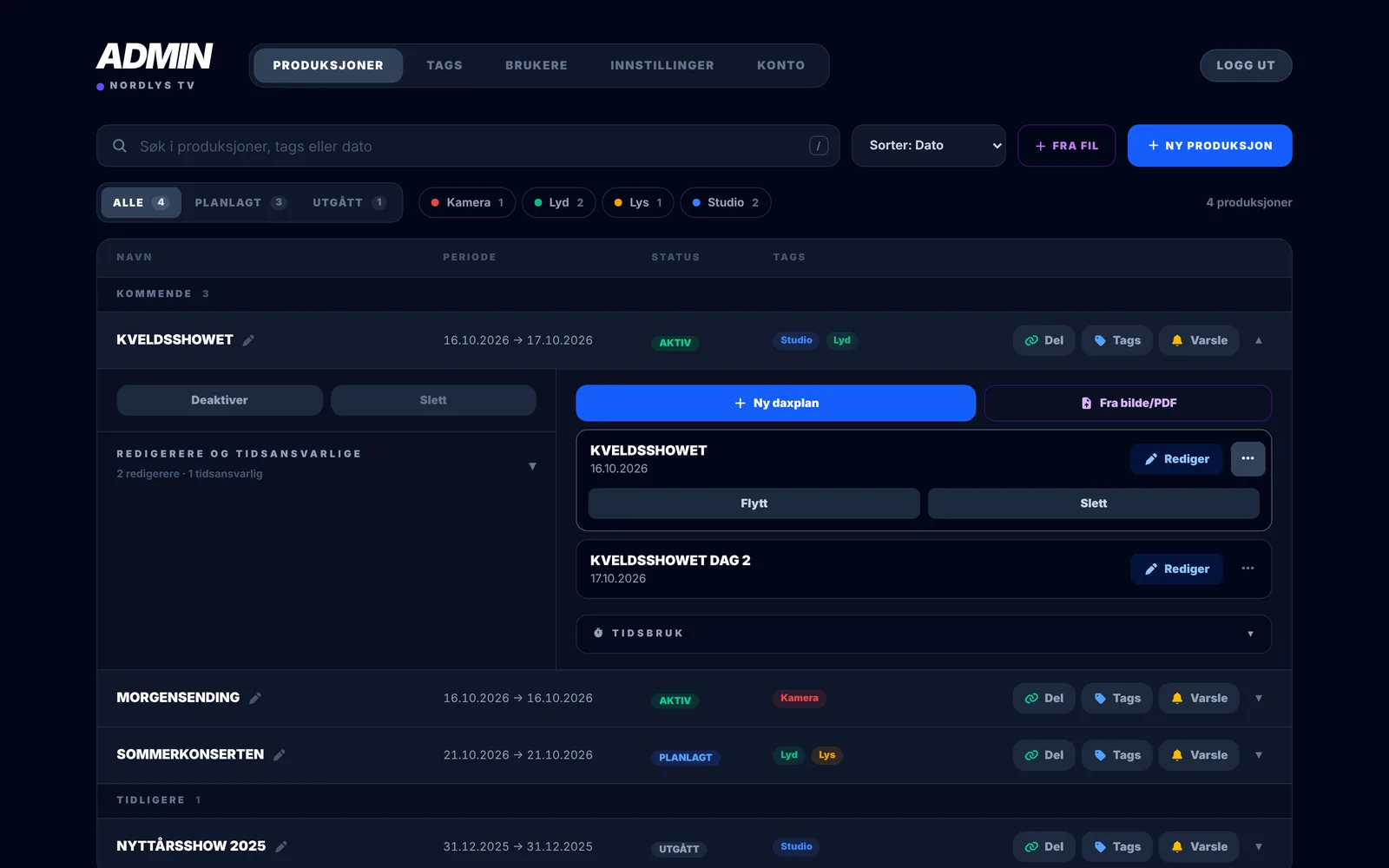Open the KONTO tab
Screen dimensions: 1389x868
tap(780, 65)
